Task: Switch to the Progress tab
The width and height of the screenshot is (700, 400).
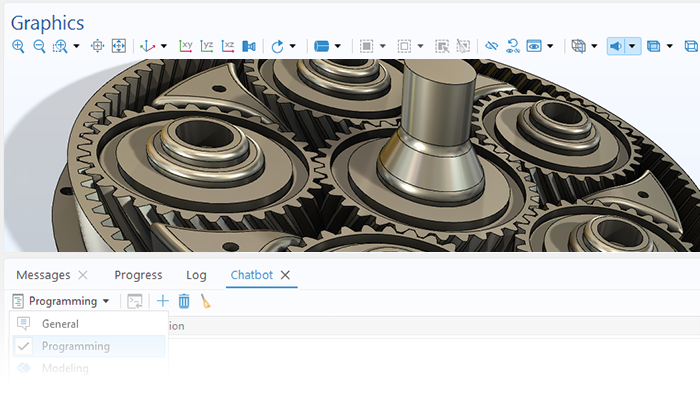Action: (x=138, y=275)
